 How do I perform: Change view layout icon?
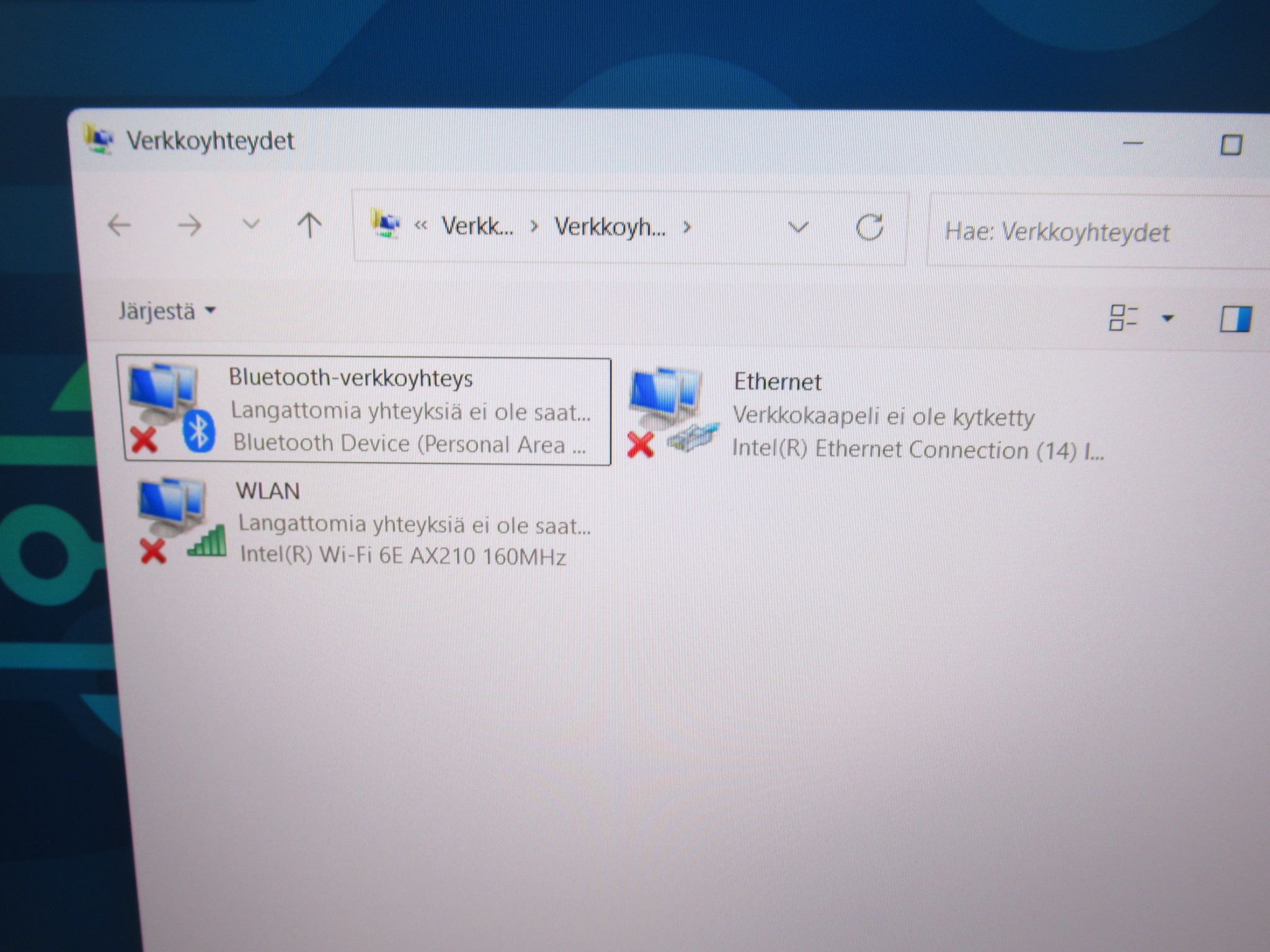coord(1122,317)
